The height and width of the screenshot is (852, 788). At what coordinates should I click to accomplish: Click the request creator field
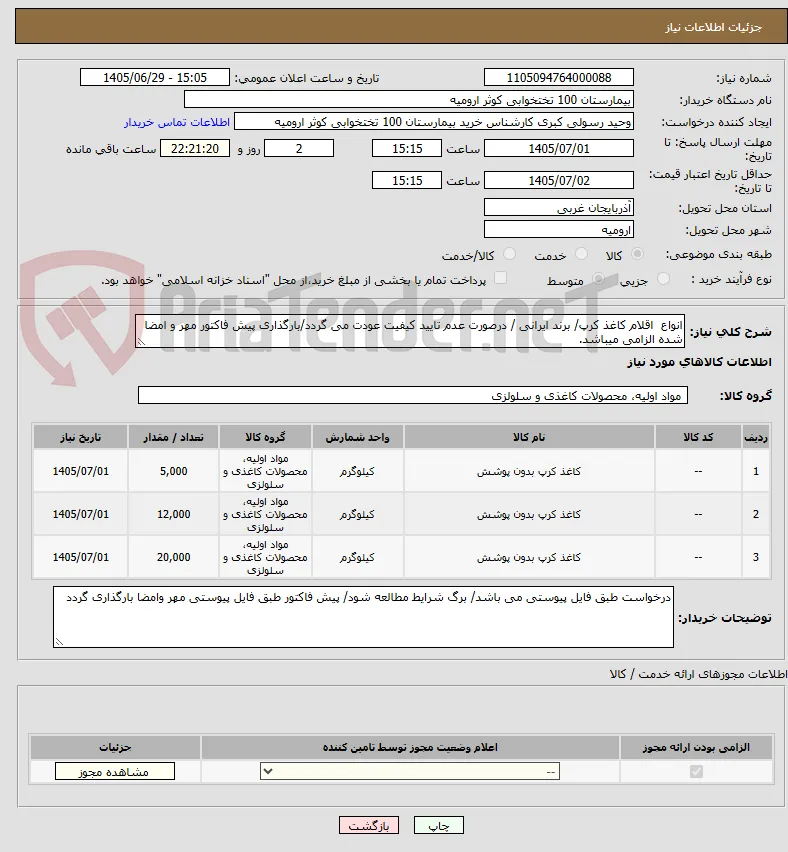click(x=434, y=122)
